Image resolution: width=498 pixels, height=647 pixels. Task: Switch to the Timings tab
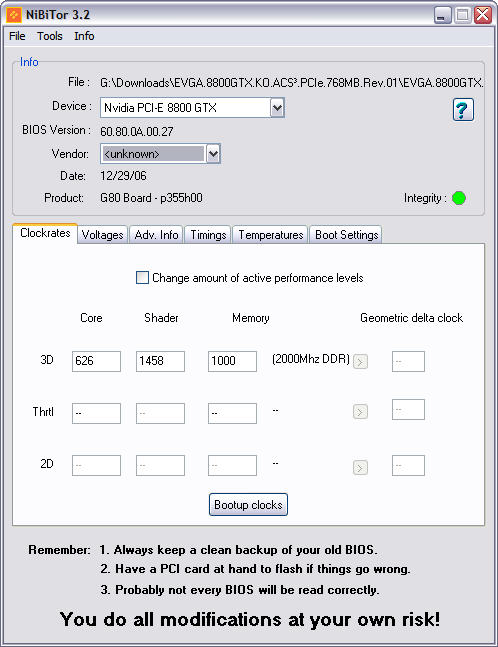pos(208,235)
